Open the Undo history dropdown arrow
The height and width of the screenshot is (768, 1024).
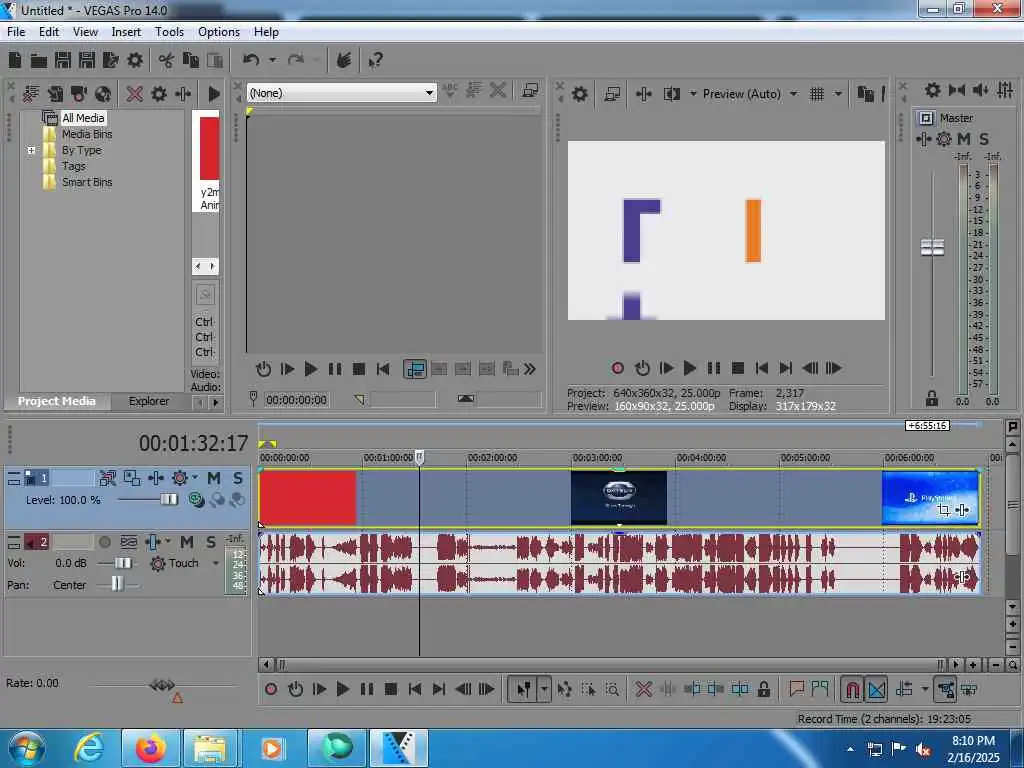[272, 60]
